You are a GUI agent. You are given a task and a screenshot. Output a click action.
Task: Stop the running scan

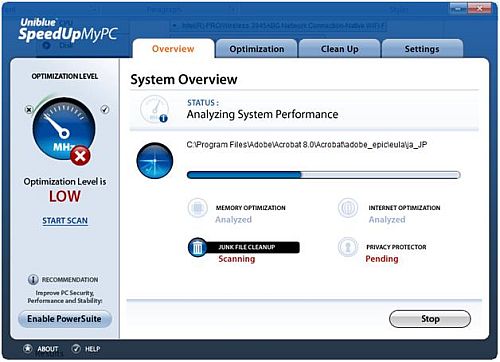coord(430,319)
